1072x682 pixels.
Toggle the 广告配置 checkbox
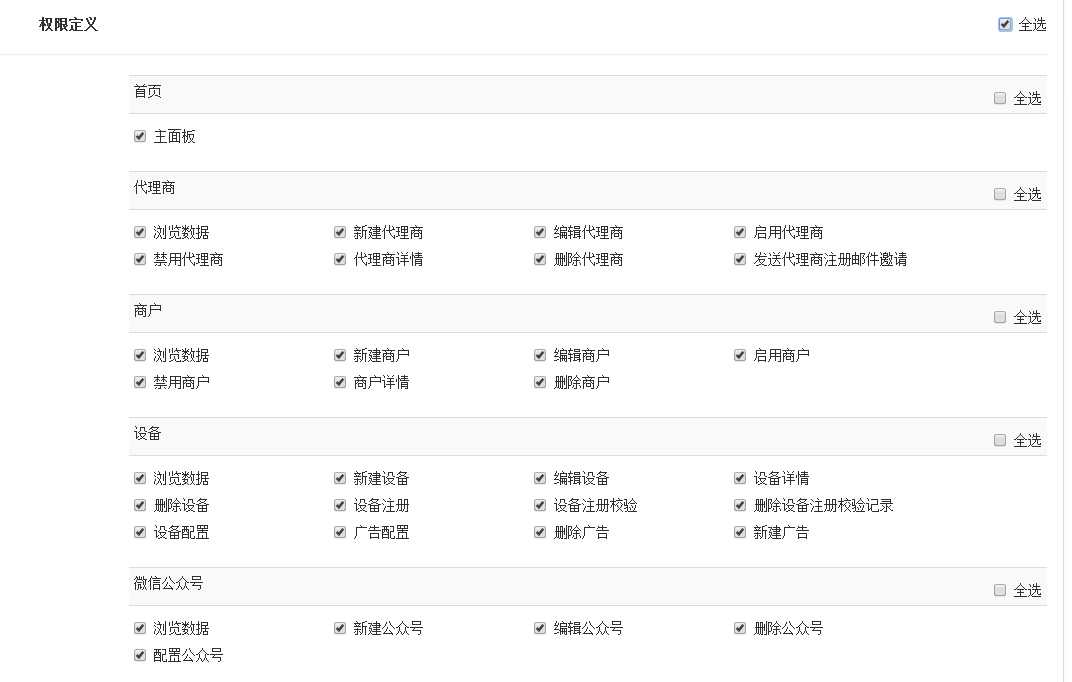340,532
